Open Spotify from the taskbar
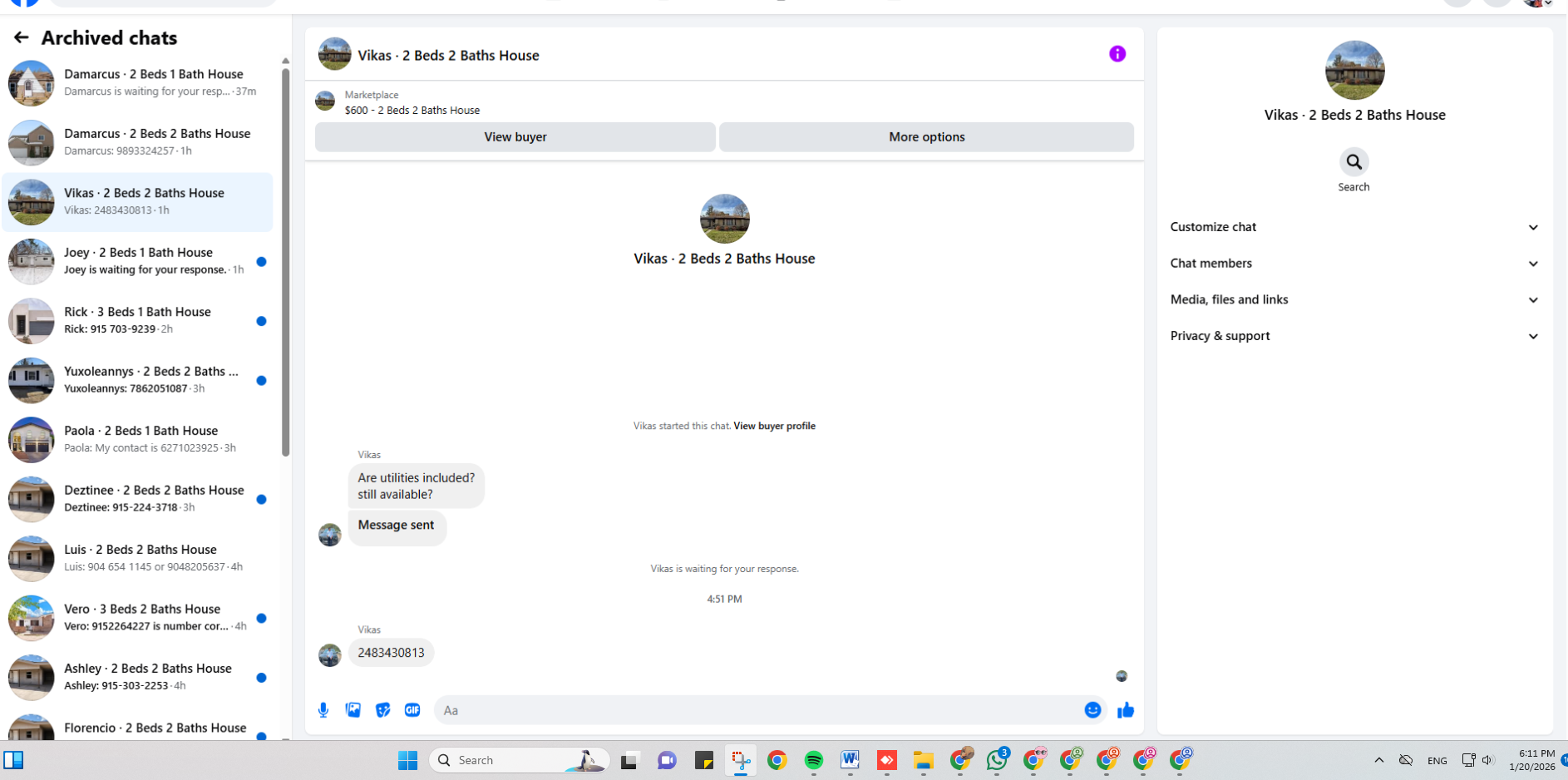Viewport: 1568px width, 780px height. 814,760
